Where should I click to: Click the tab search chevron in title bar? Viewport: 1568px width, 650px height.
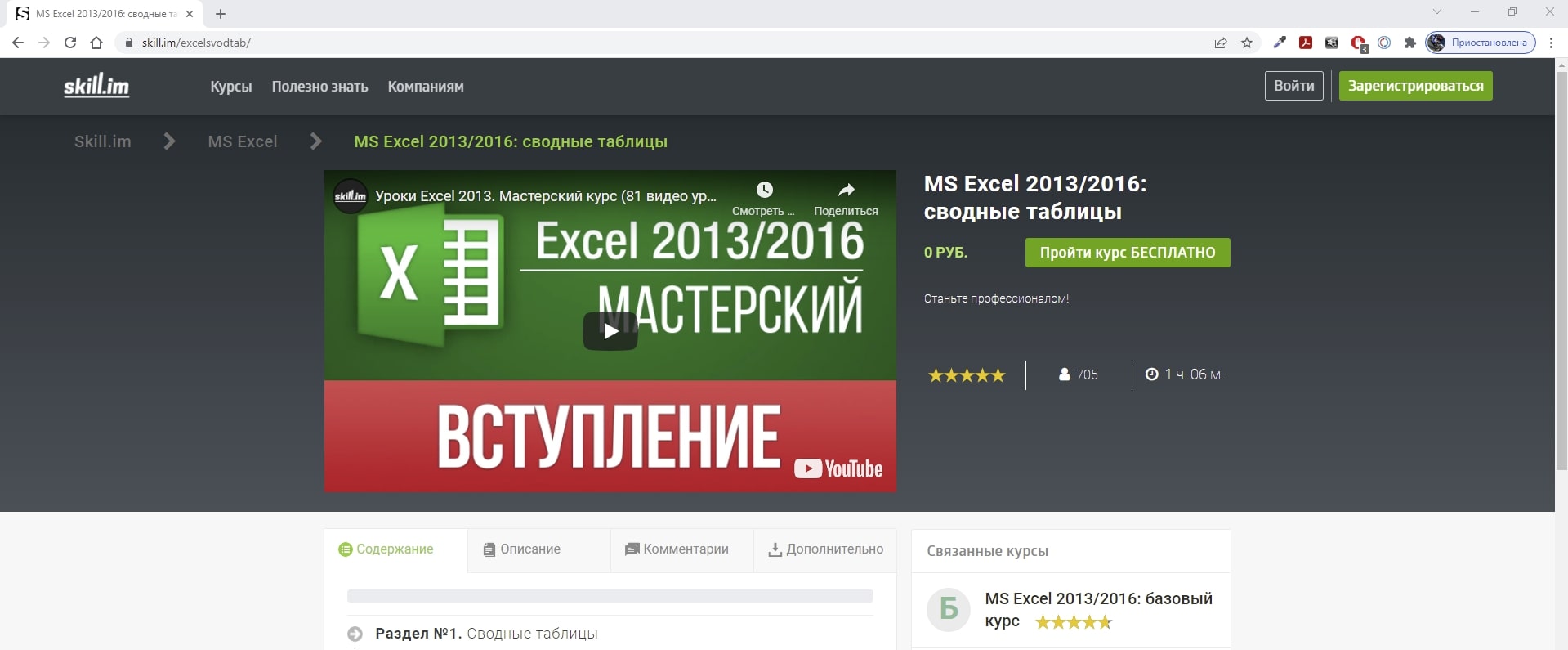pos(1437,12)
